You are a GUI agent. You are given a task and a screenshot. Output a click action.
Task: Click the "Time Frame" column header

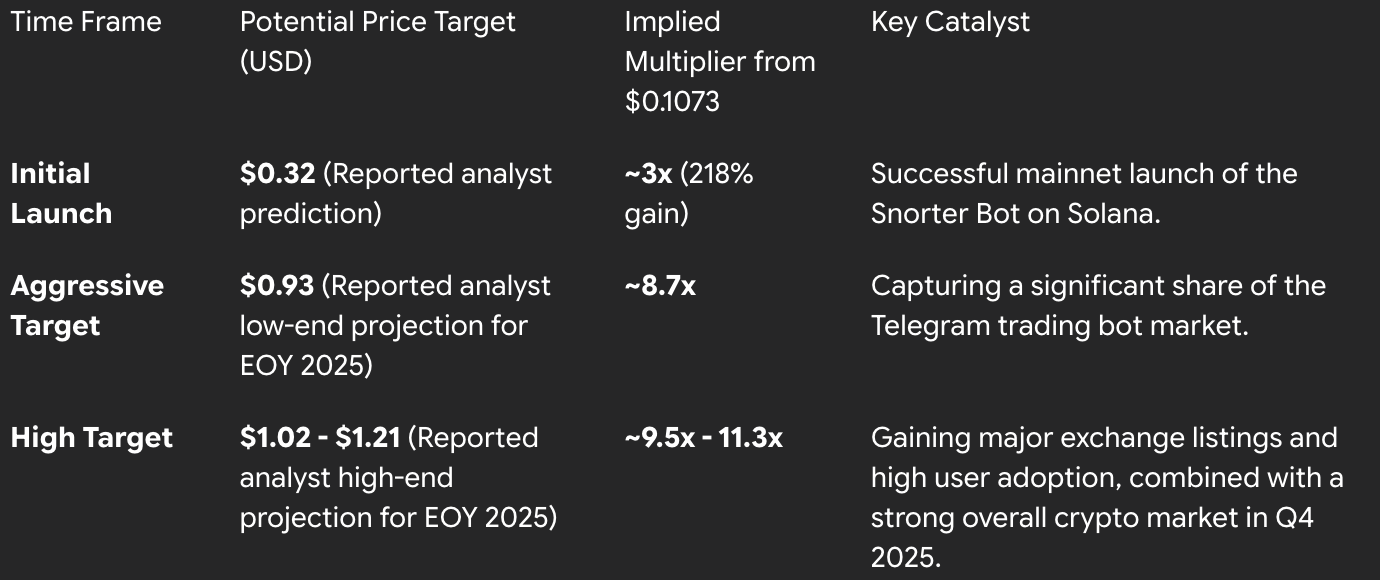[86, 22]
